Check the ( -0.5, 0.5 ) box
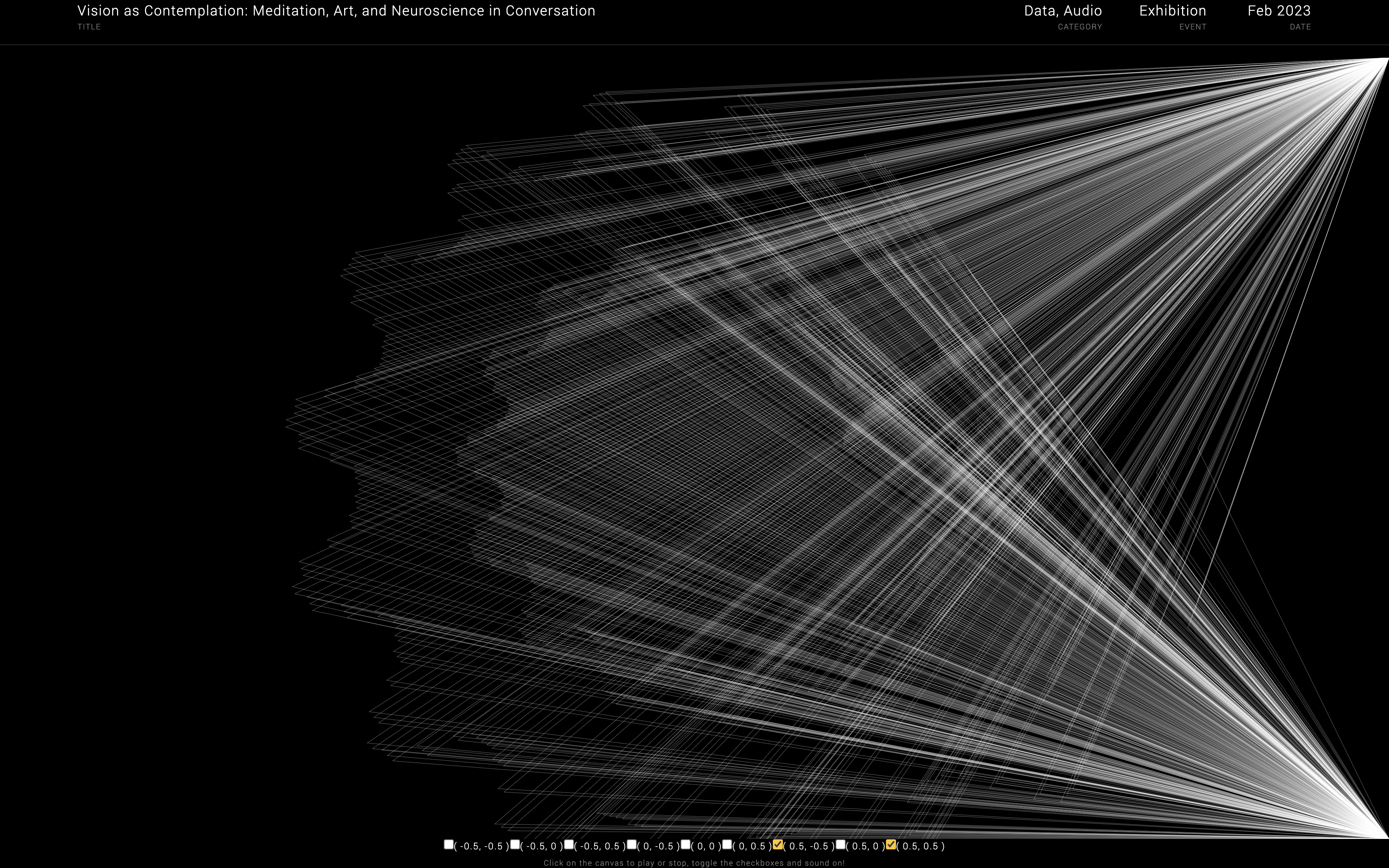The width and height of the screenshot is (1389, 868). (569, 844)
